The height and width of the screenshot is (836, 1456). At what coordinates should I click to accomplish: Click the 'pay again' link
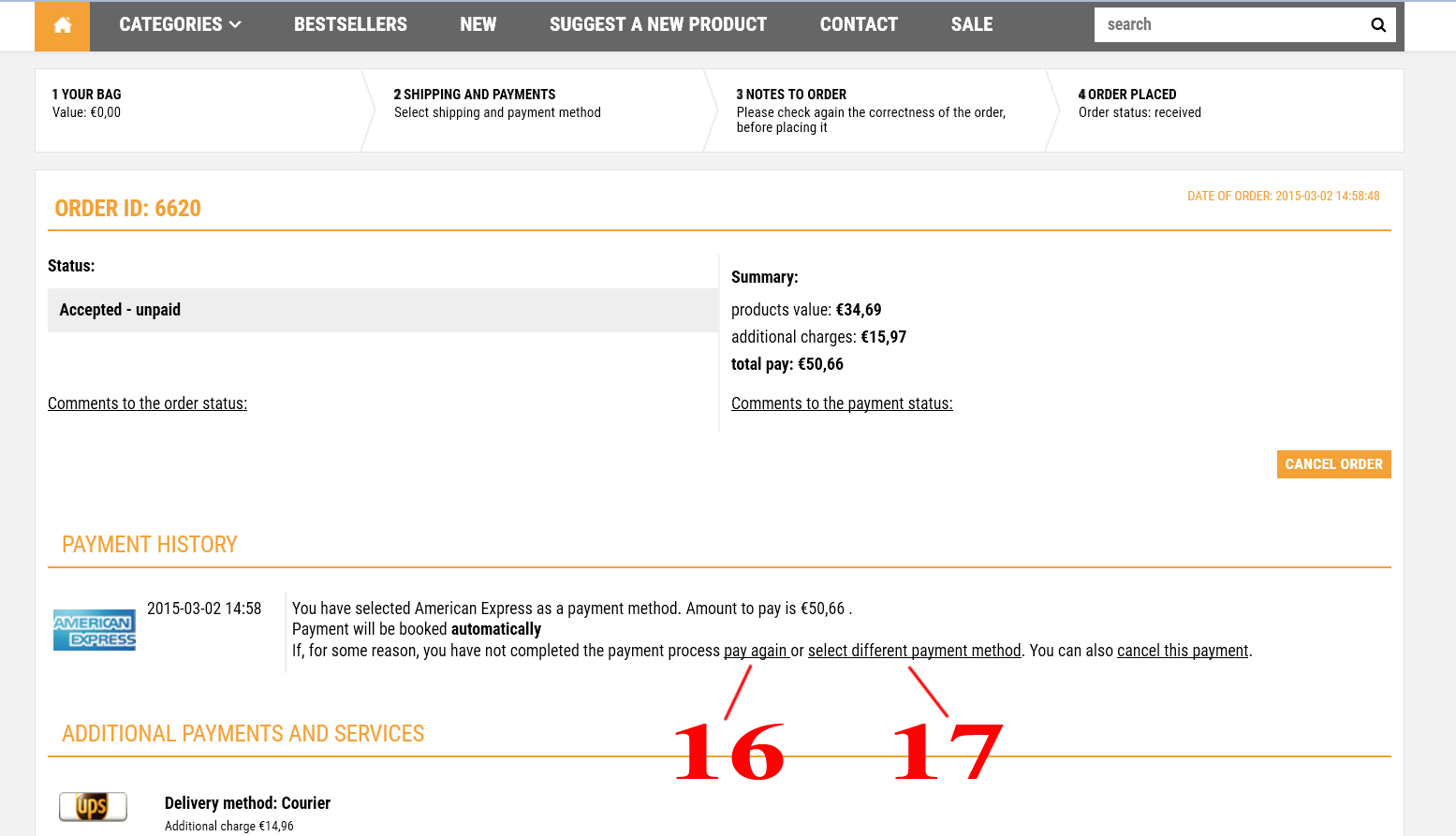[756, 651]
